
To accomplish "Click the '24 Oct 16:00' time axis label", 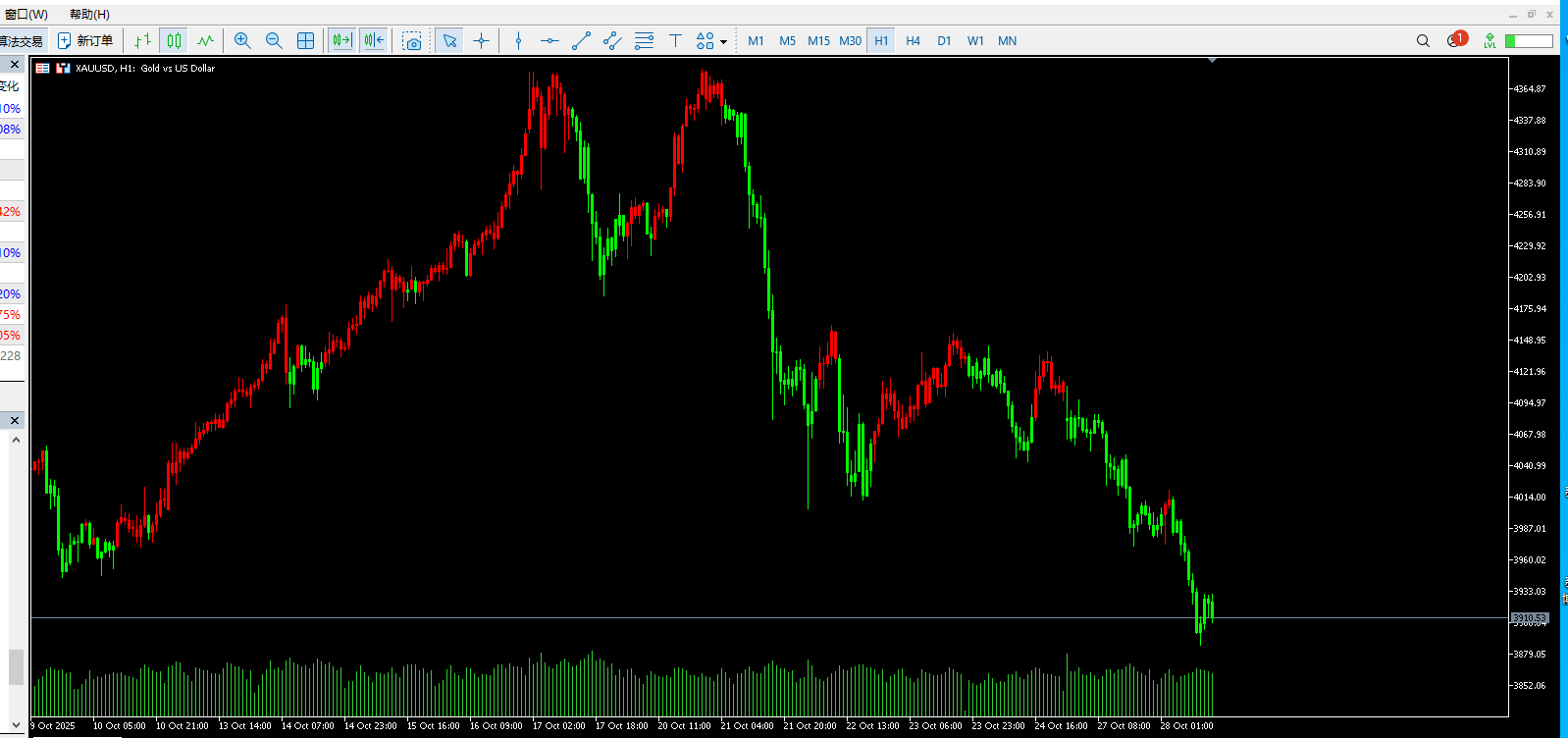I will pos(1061,726).
